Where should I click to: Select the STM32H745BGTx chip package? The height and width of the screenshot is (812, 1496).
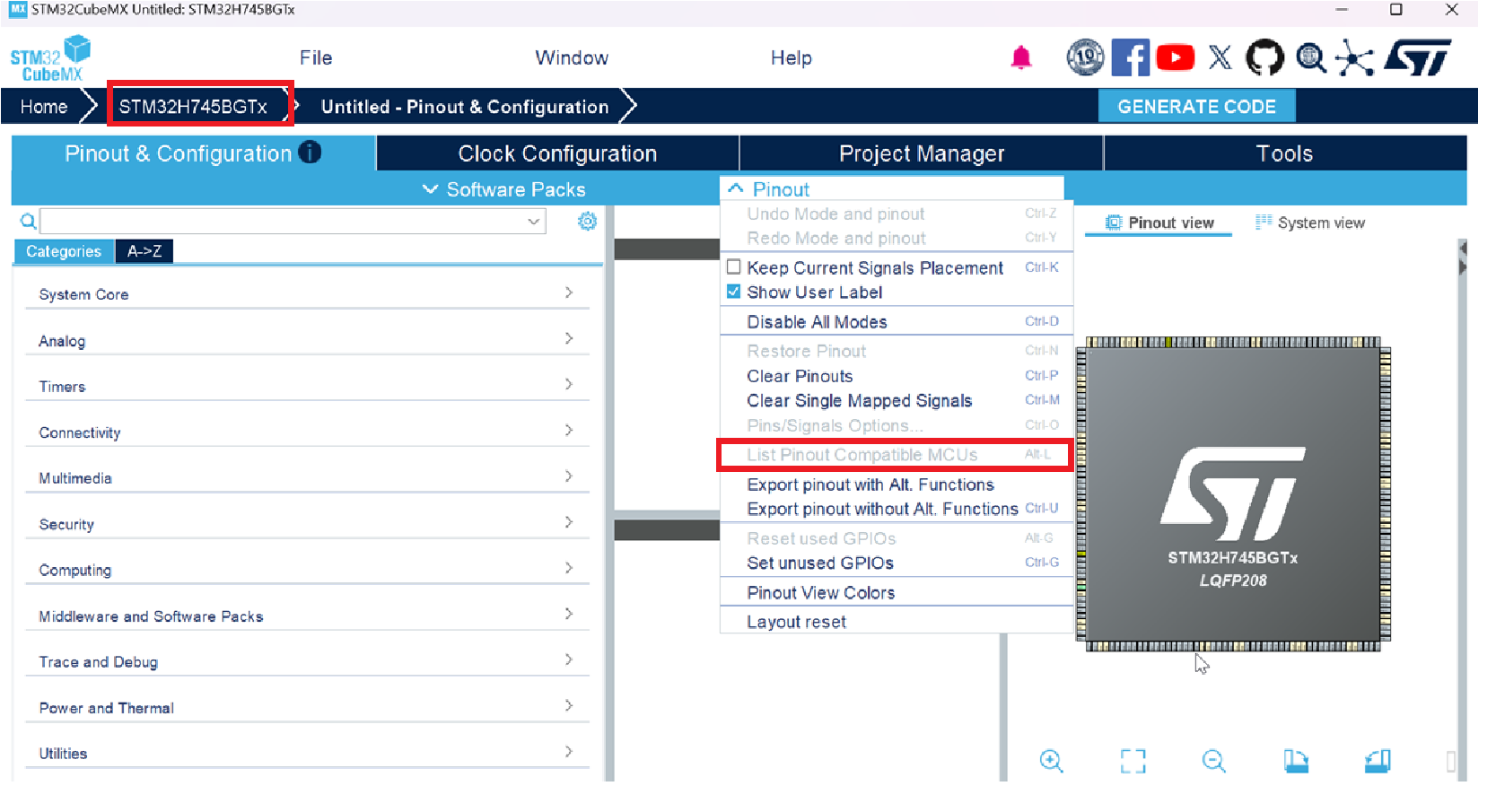[1233, 494]
